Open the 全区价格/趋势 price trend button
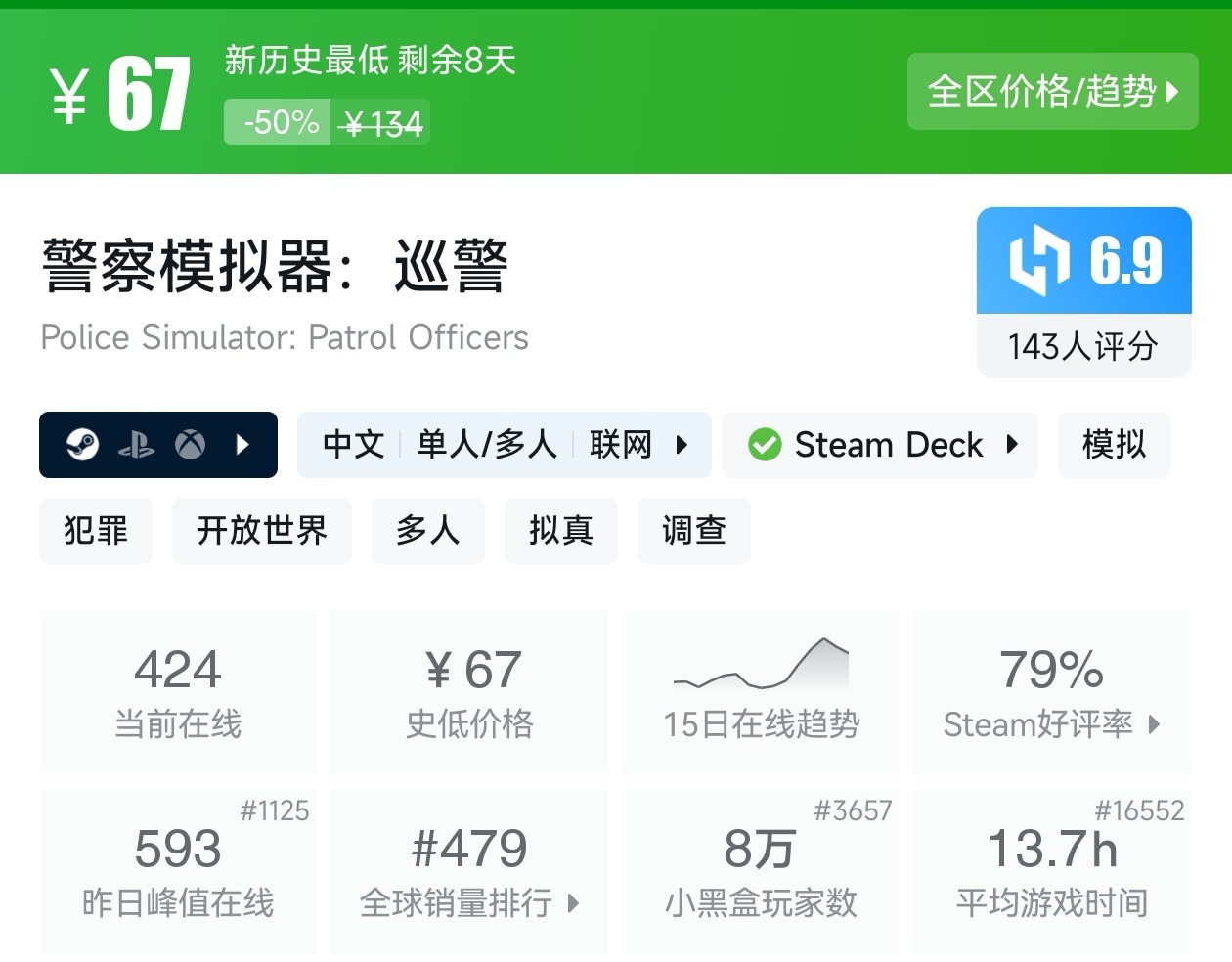Image resolution: width=1232 pixels, height=962 pixels. 1052,92
